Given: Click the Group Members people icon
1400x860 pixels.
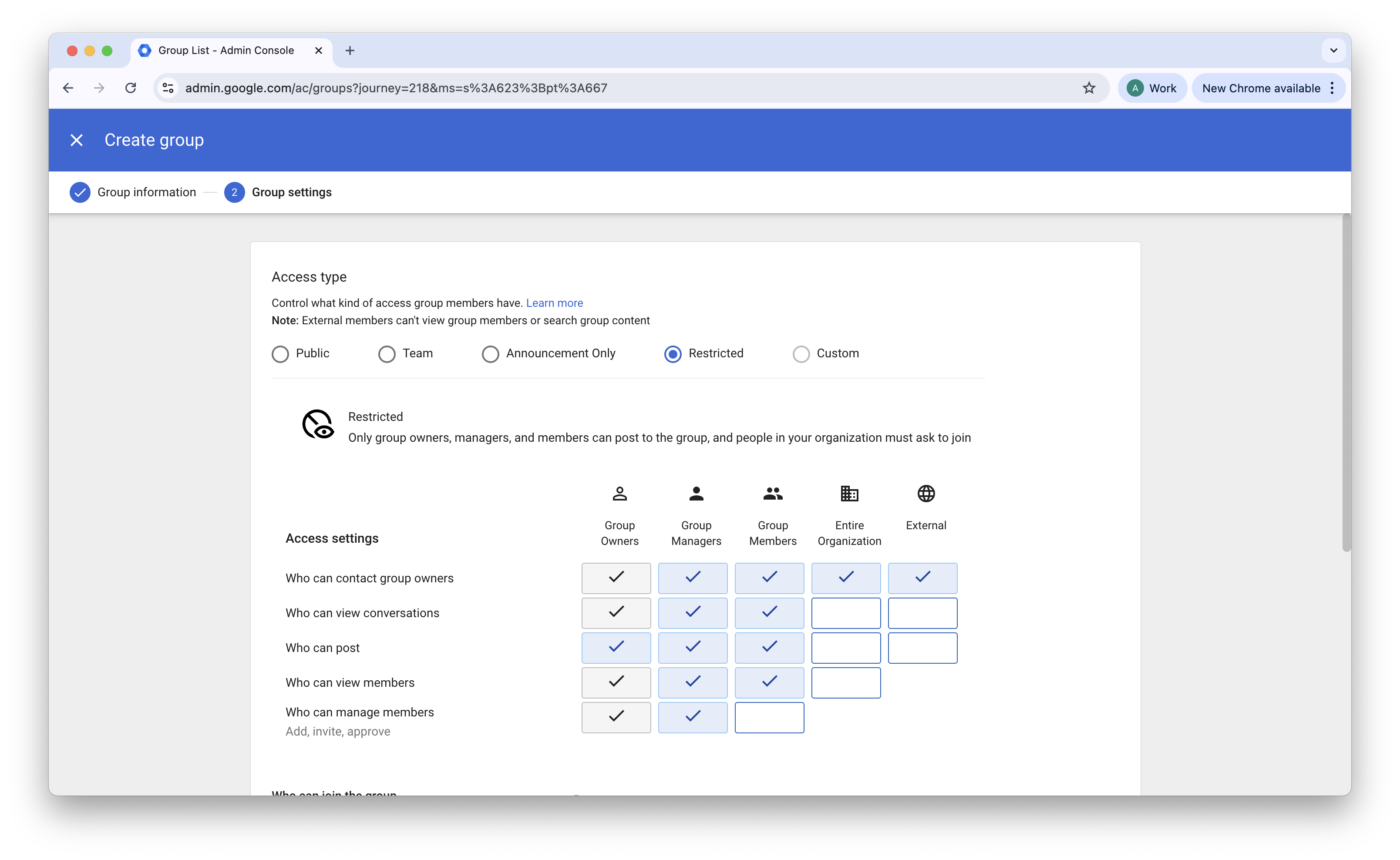Looking at the screenshot, I should point(773,493).
